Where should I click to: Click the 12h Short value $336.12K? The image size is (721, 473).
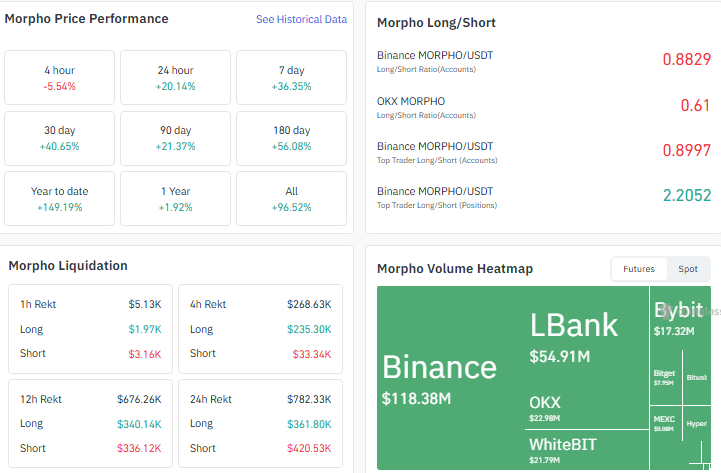tap(139, 448)
